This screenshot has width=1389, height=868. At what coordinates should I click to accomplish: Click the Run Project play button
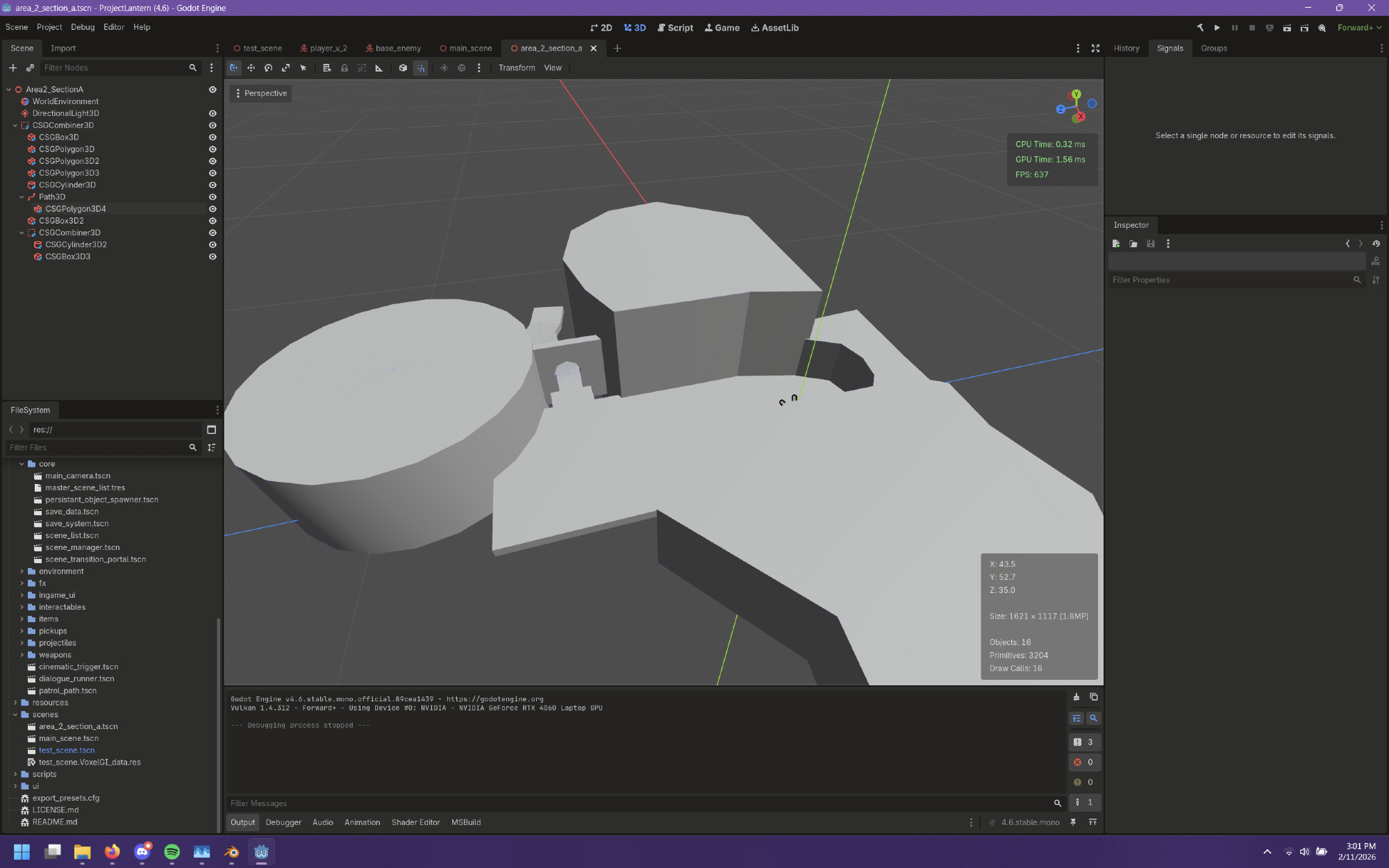pyautogui.click(x=1217, y=28)
